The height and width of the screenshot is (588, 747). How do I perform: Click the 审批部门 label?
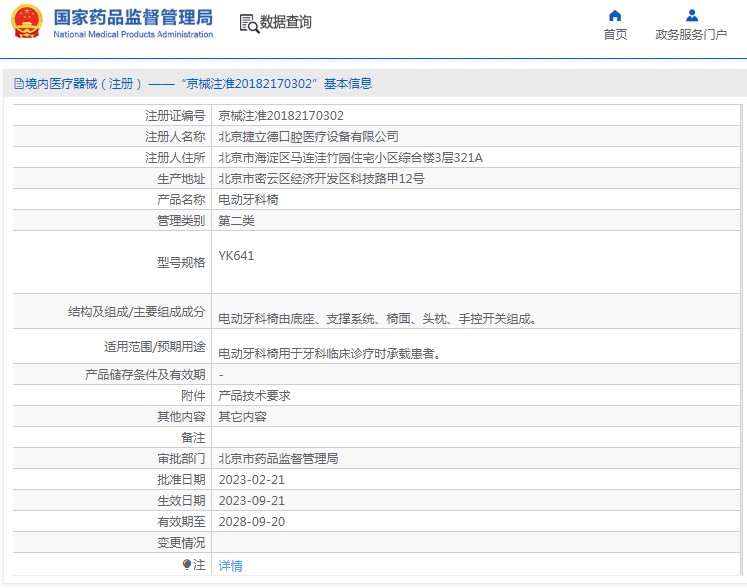click(x=181, y=458)
